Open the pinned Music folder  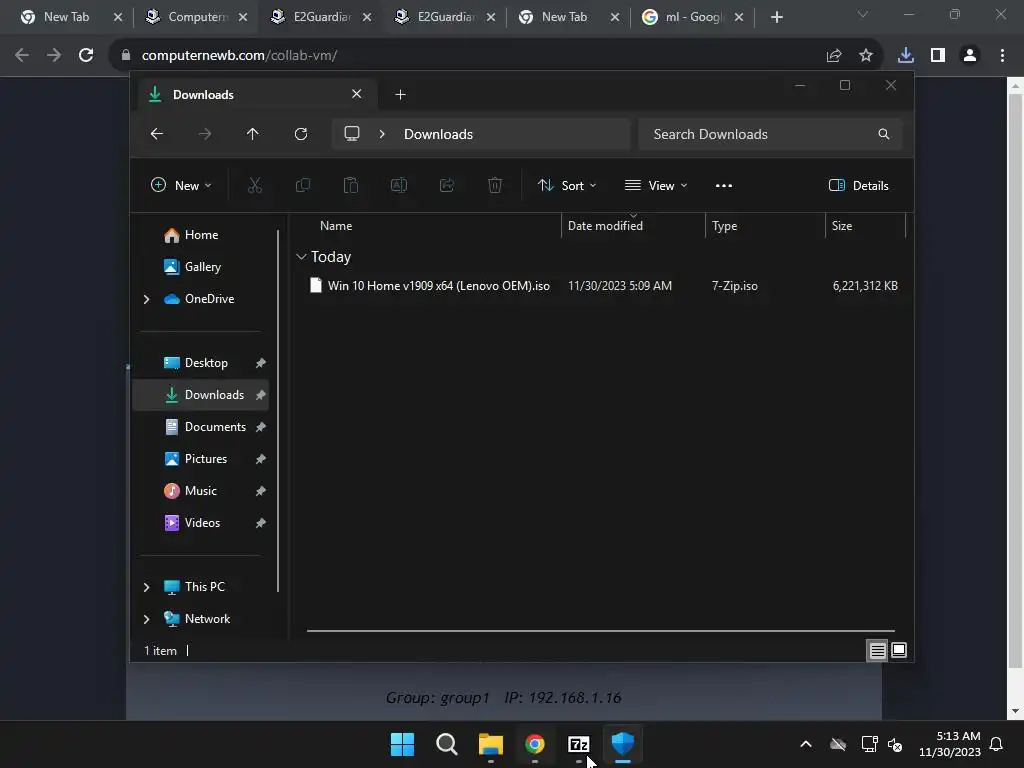(x=201, y=491)
